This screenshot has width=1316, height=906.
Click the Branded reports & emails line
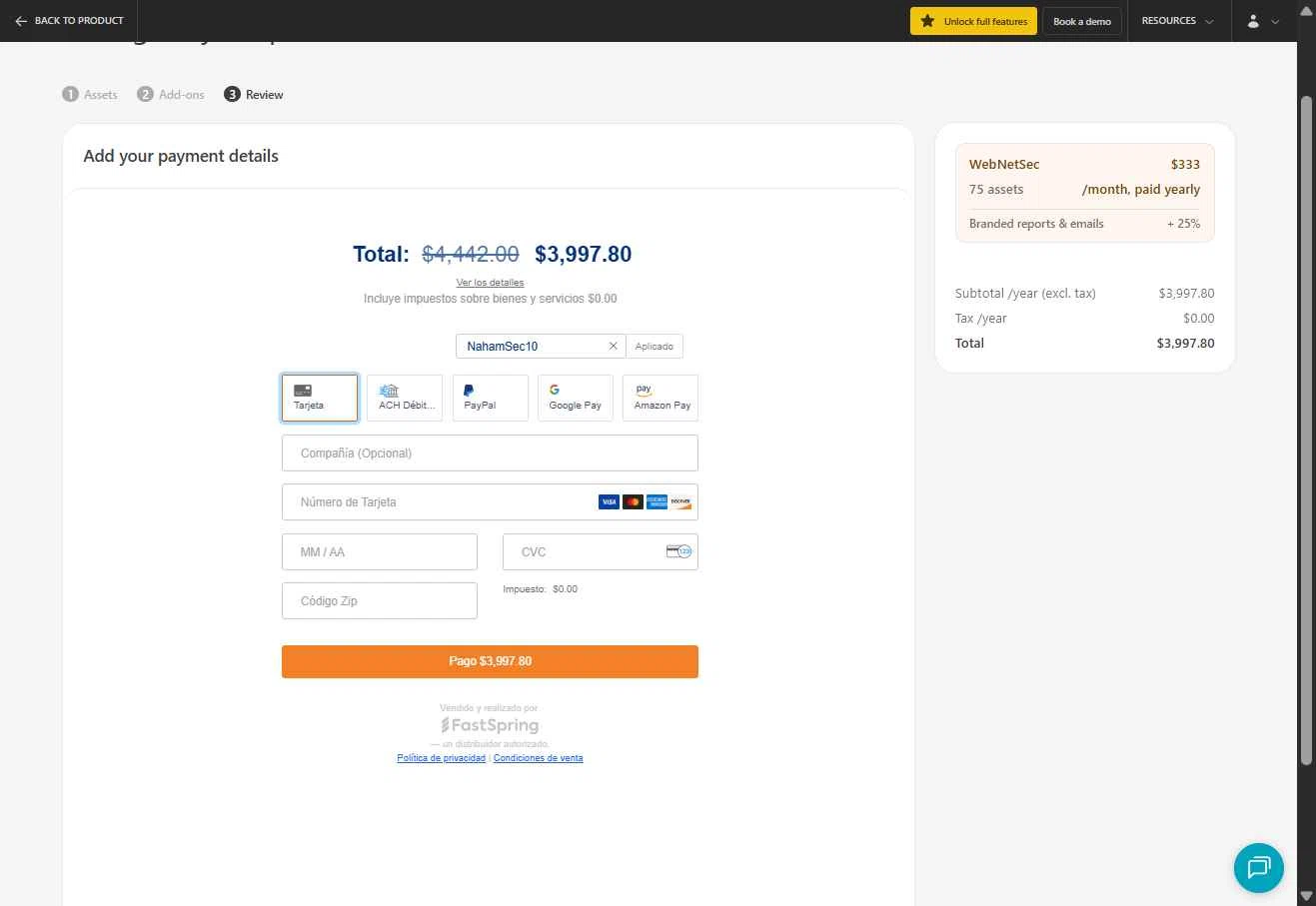tap(1036, 224)
